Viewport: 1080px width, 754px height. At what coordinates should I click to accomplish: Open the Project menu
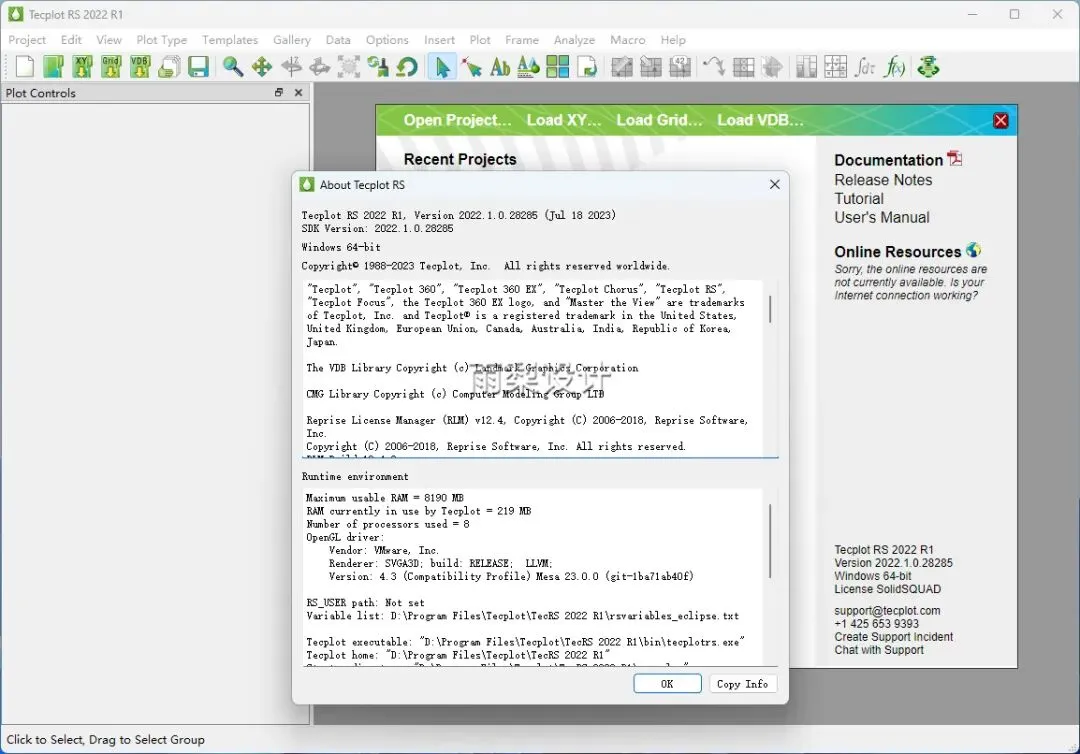coord(27,40)
